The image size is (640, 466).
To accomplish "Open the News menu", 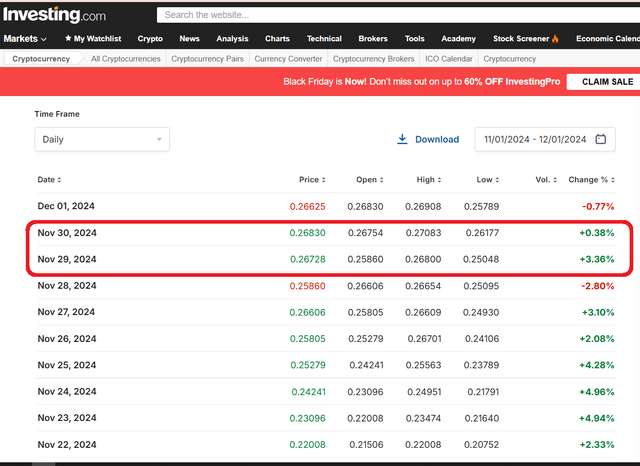I will pyautogui.click(x=189, y=39).
